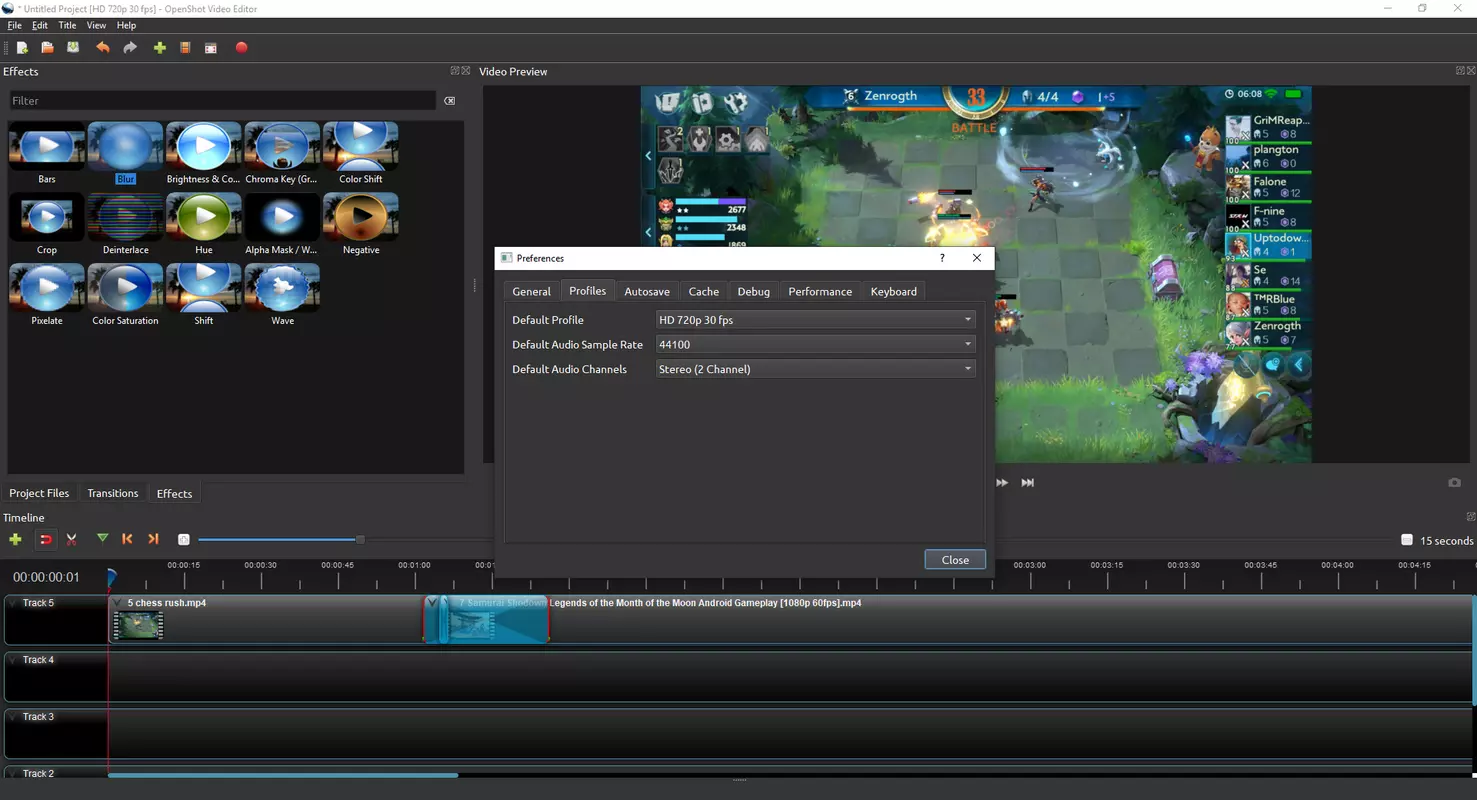Select the Razor scissors tool

[72, 539]
